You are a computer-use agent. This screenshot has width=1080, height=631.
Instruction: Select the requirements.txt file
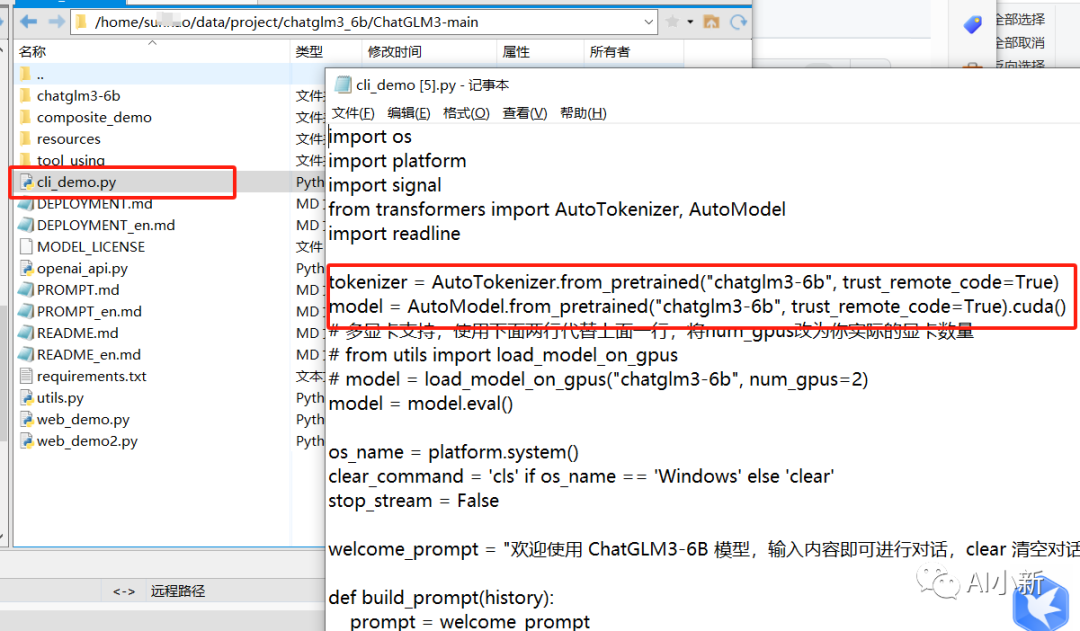(x=91, y=376)
